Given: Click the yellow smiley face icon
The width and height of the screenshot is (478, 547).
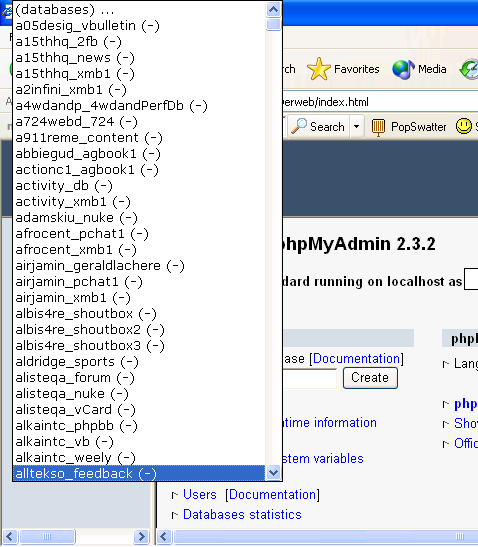Looking at the screenshot, I should point(464,126).
